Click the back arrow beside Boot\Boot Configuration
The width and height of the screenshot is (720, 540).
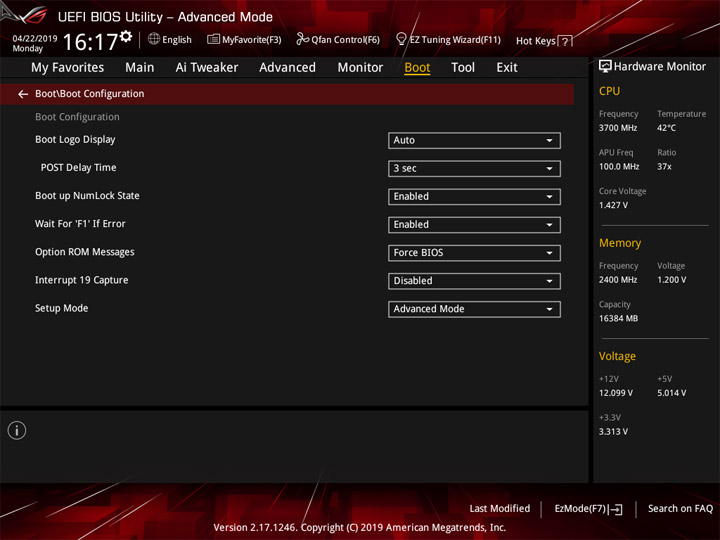point(23,94)
